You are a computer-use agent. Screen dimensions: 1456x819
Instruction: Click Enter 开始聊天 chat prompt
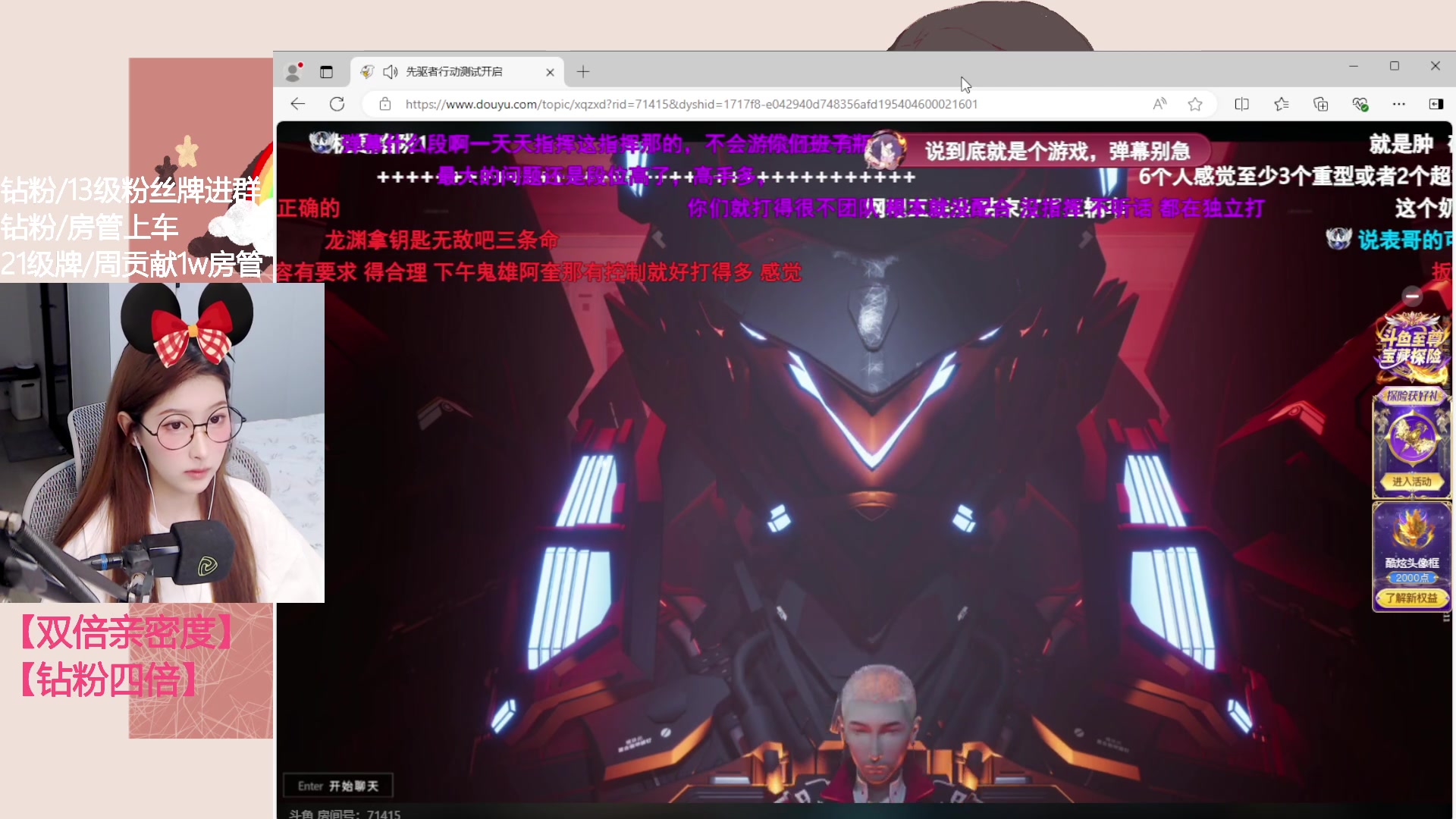pos(338,786)
